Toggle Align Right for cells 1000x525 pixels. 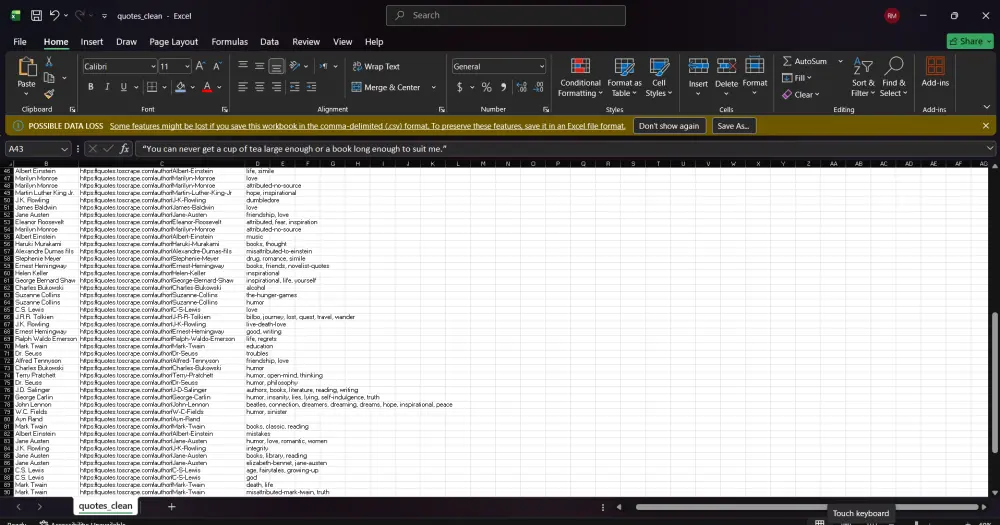point(276,87)
